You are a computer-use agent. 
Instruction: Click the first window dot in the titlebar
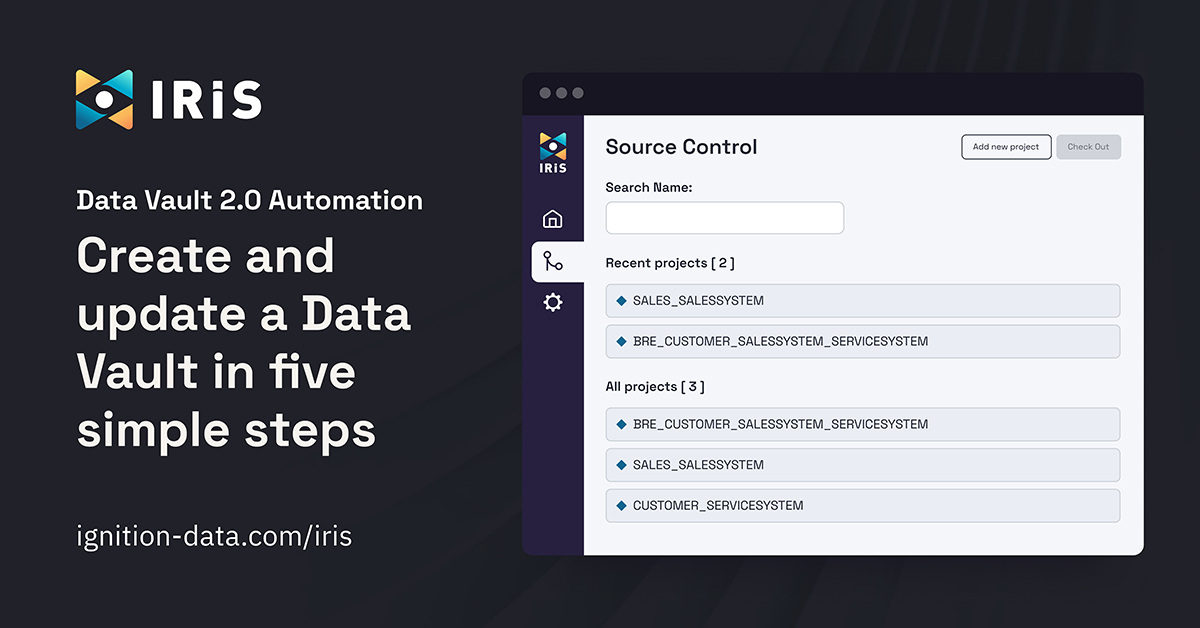(x=545, y=92)
